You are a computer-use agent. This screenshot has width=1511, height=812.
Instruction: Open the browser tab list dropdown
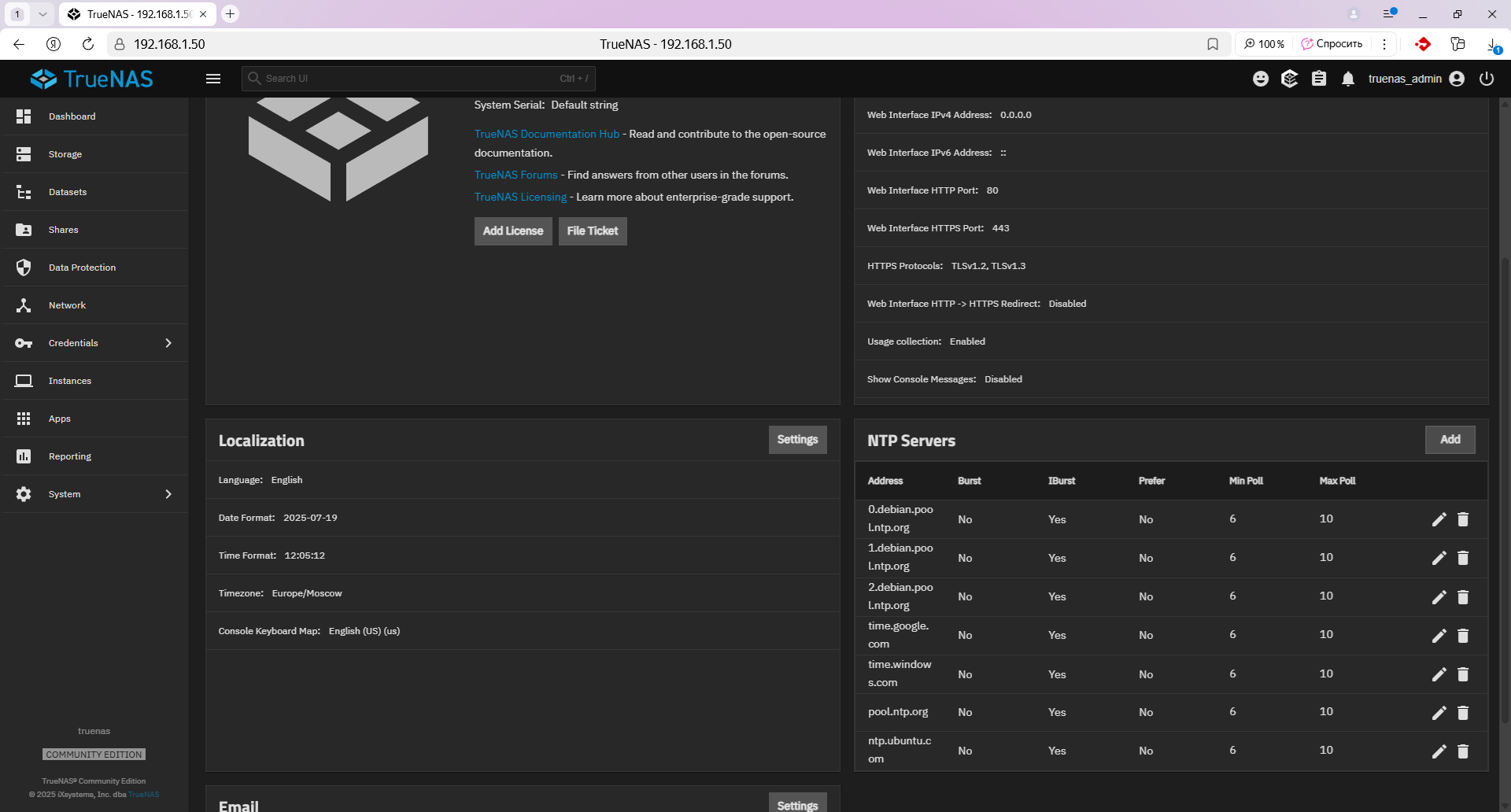click(x=42, y=14)
